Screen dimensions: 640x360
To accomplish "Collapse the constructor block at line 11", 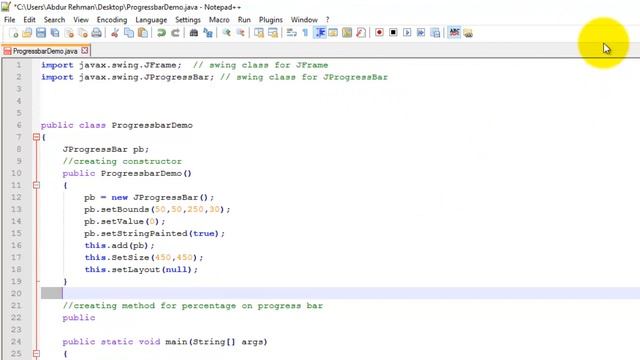I will coord(36,185).
